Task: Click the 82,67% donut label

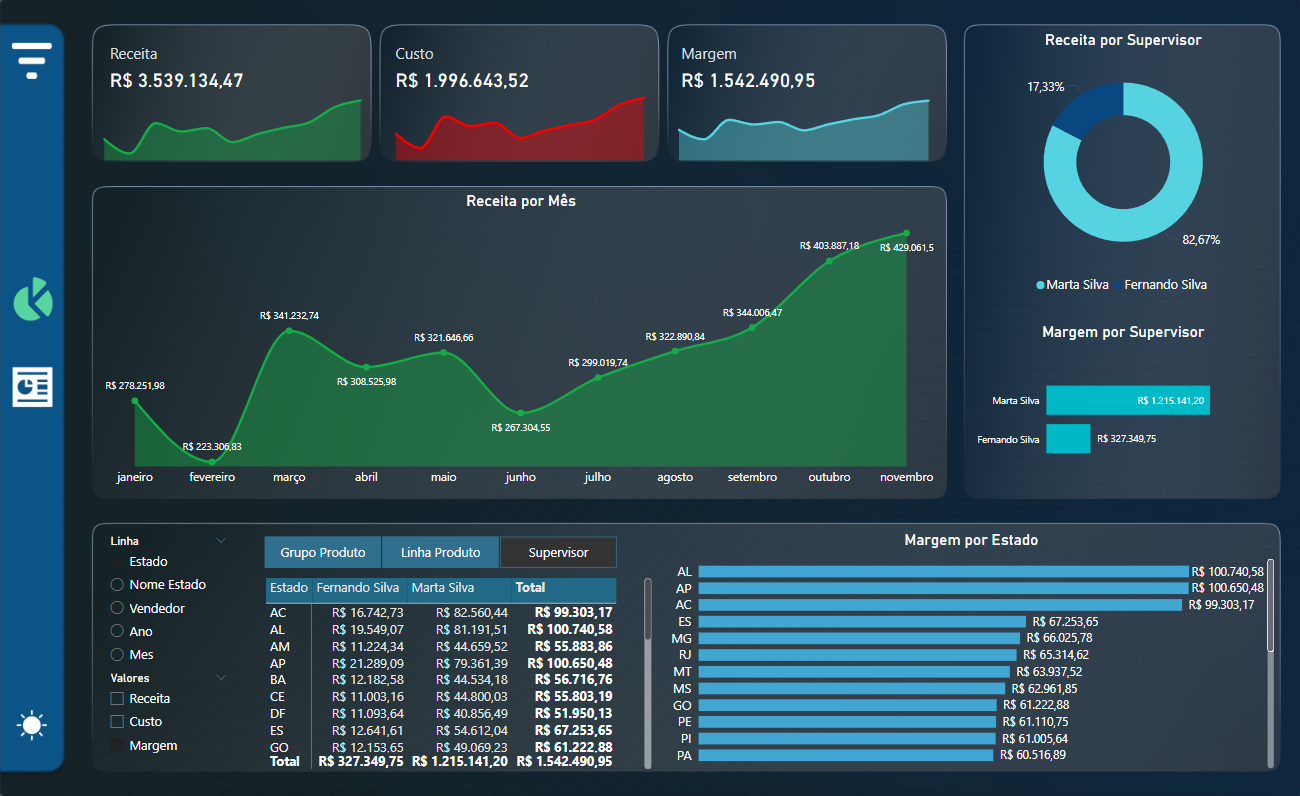Action: 1201,240
